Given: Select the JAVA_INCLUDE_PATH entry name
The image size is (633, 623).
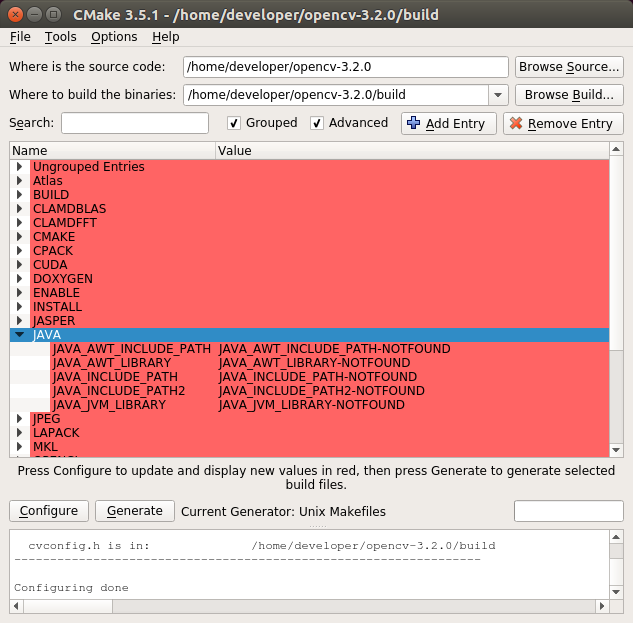Looking at the screenshot, I should coord(115,376).
